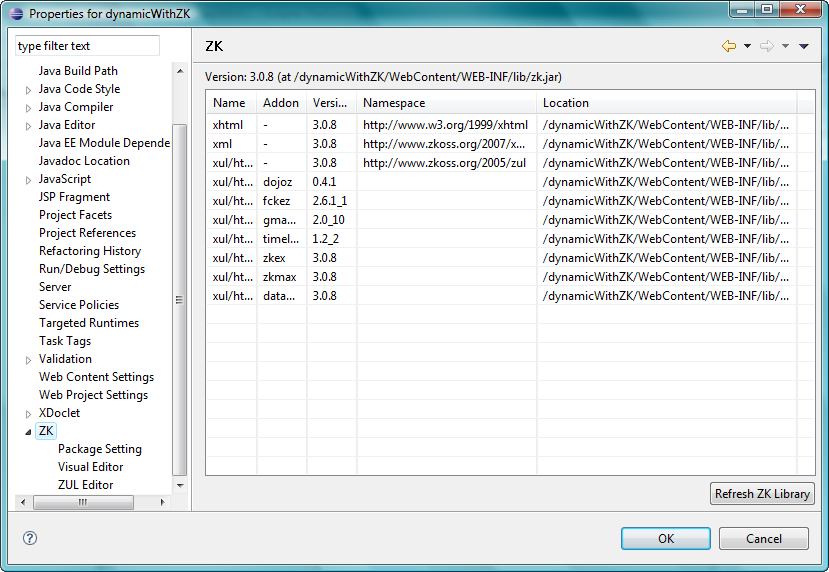Confirm with the OK button
This screenshot has width=829, height=572.
[x=666, y=538]
